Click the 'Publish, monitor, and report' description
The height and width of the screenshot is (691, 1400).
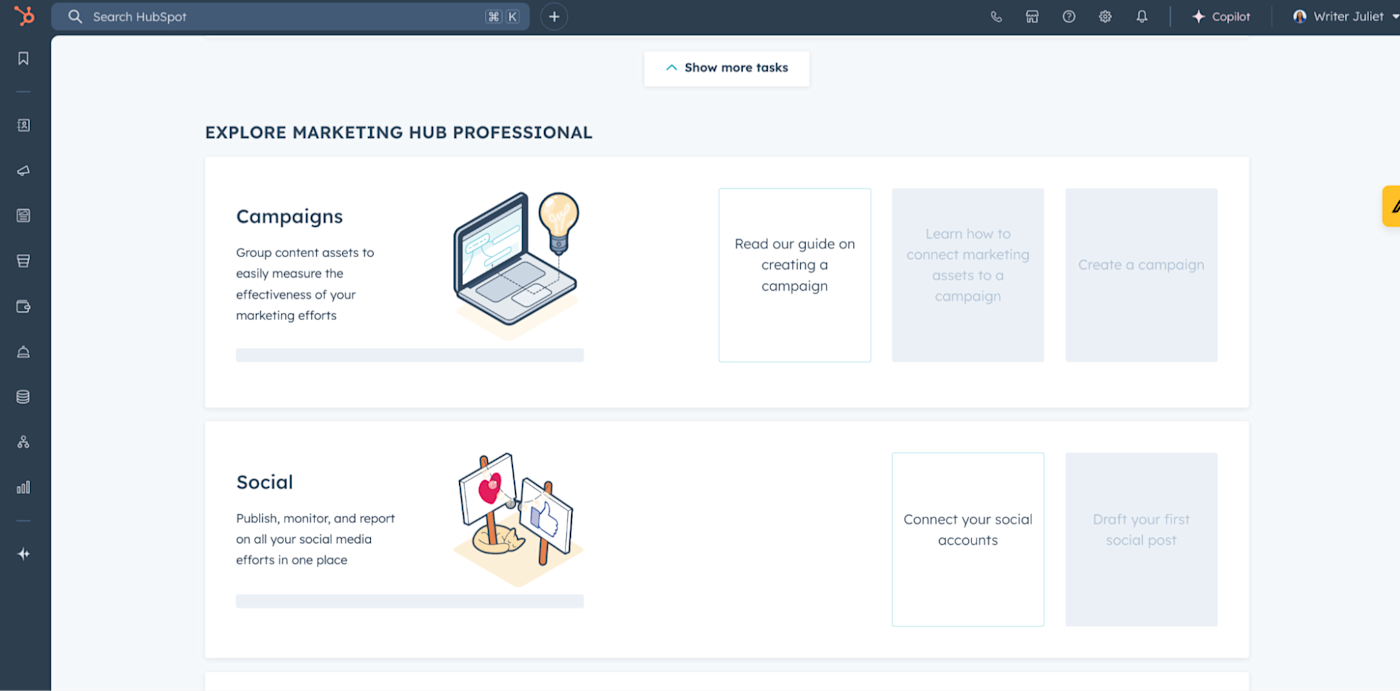[315, 539]
